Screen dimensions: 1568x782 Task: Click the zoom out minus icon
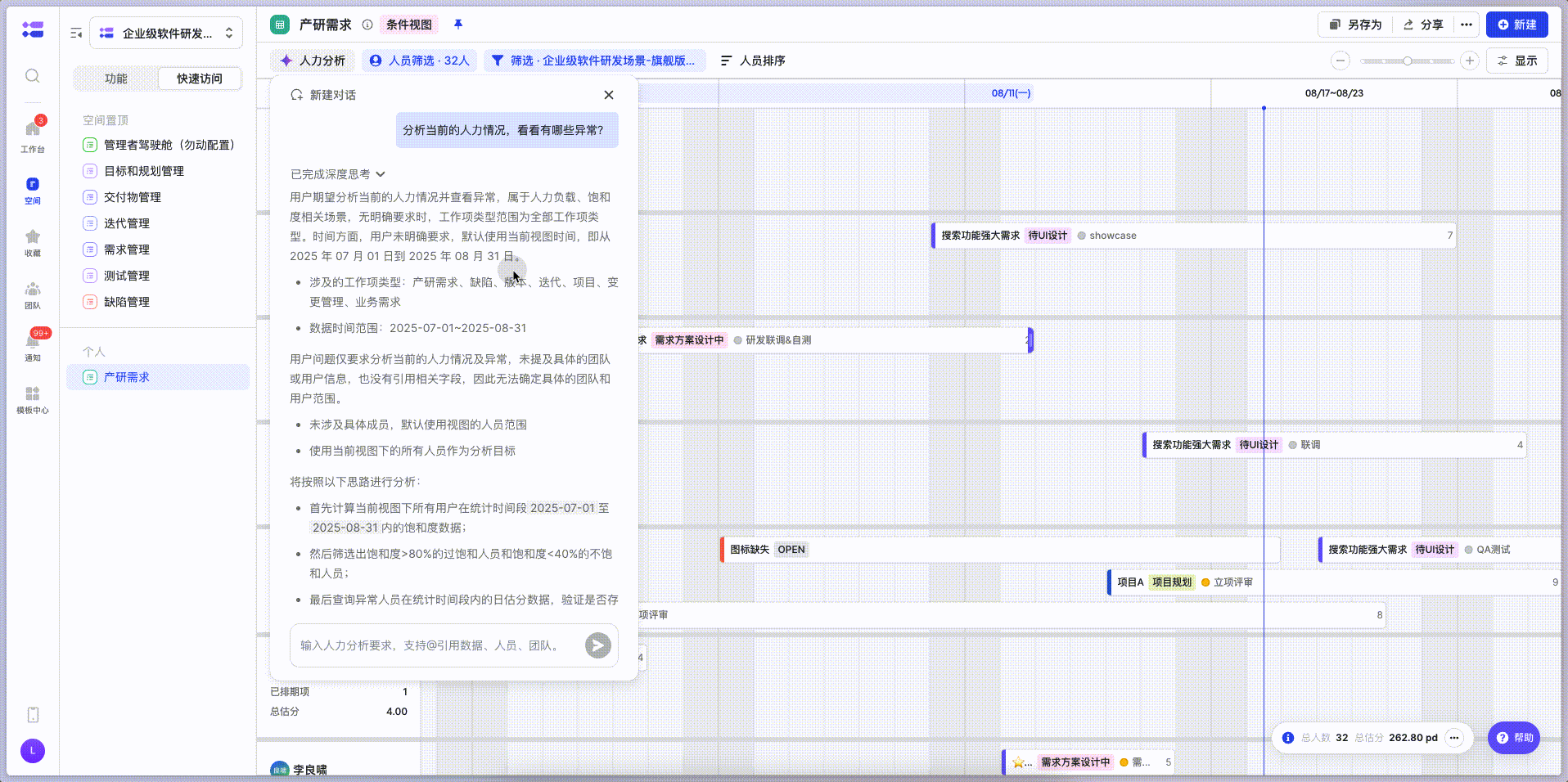1340,61
